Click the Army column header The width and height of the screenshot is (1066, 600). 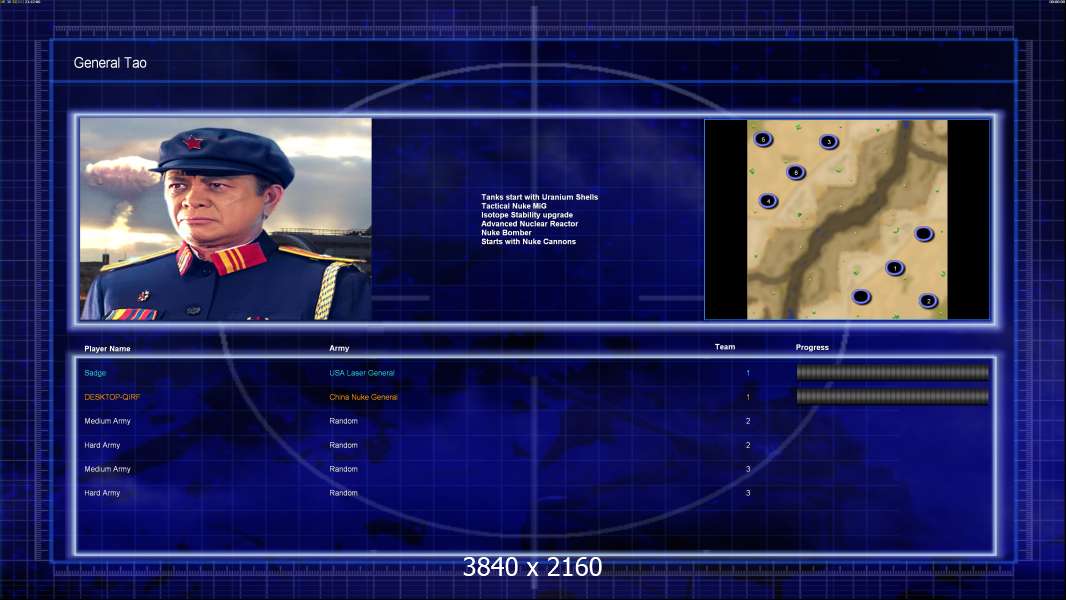339,349
